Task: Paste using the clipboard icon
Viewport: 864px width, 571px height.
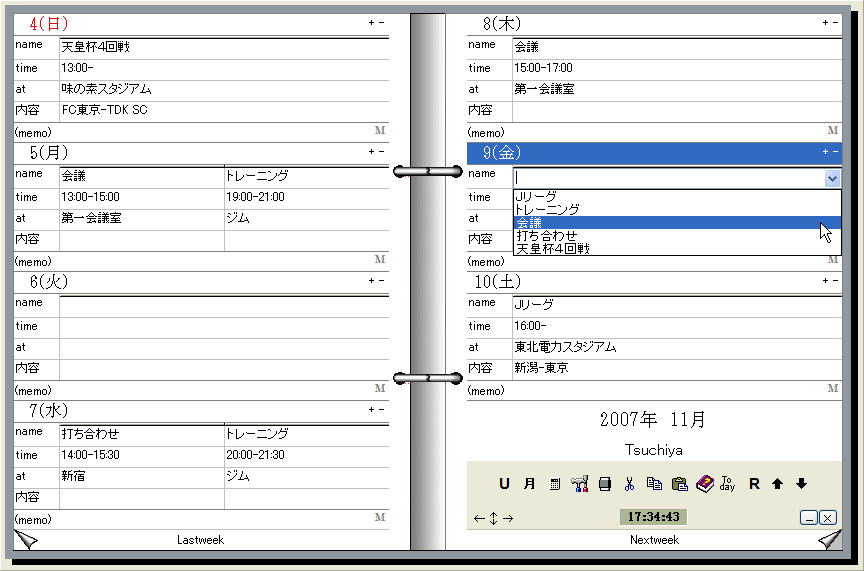Action: pos(680,484)
